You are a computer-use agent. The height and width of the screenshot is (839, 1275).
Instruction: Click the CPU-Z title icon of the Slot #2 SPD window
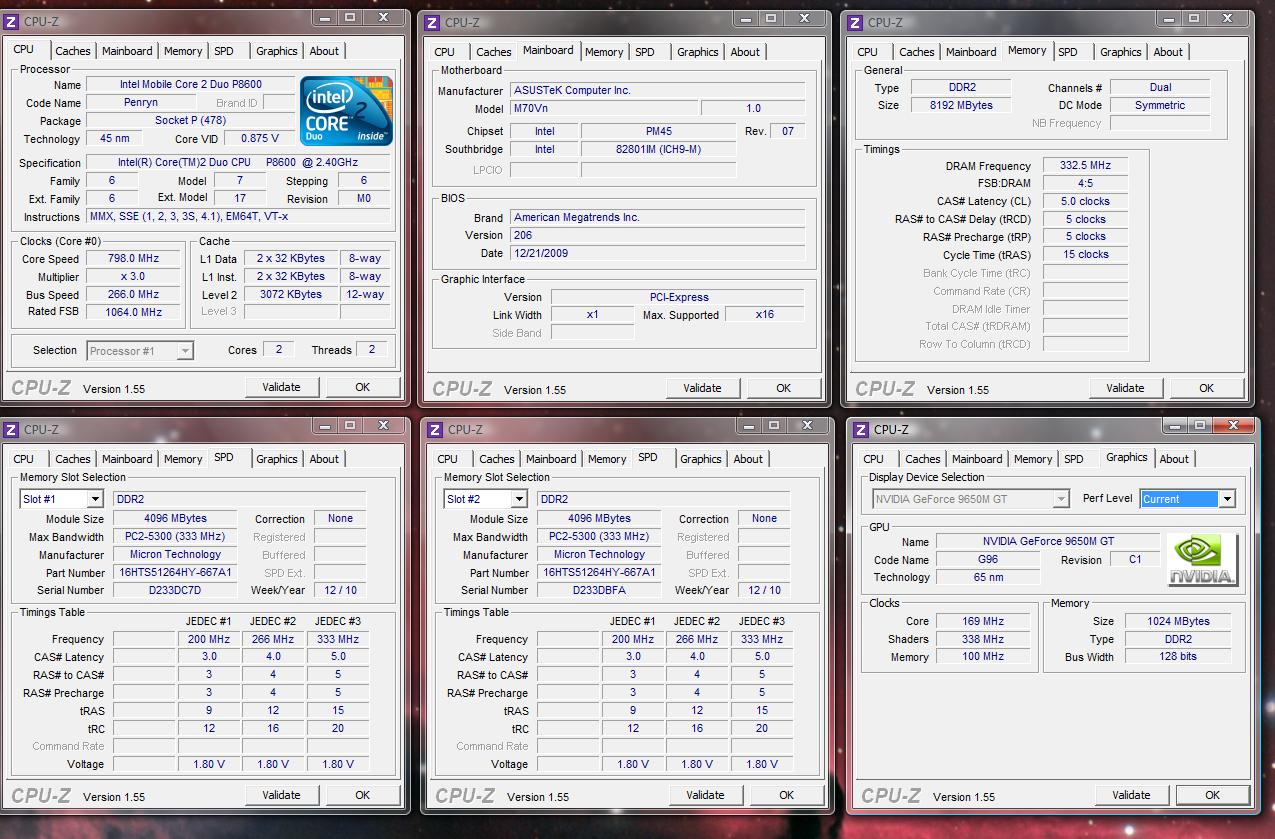pos(434,430)
